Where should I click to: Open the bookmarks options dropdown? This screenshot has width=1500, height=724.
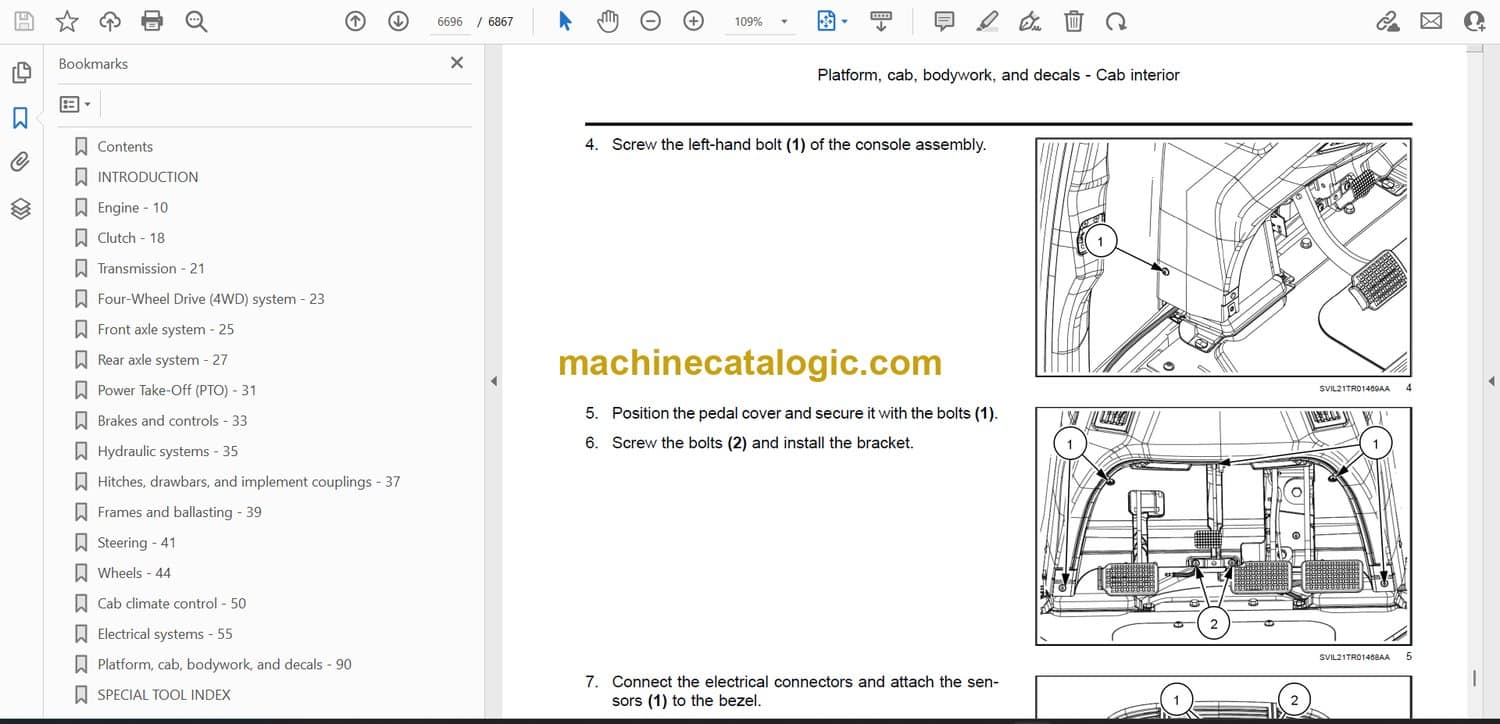pyautogui.click(x=75, y=104)
